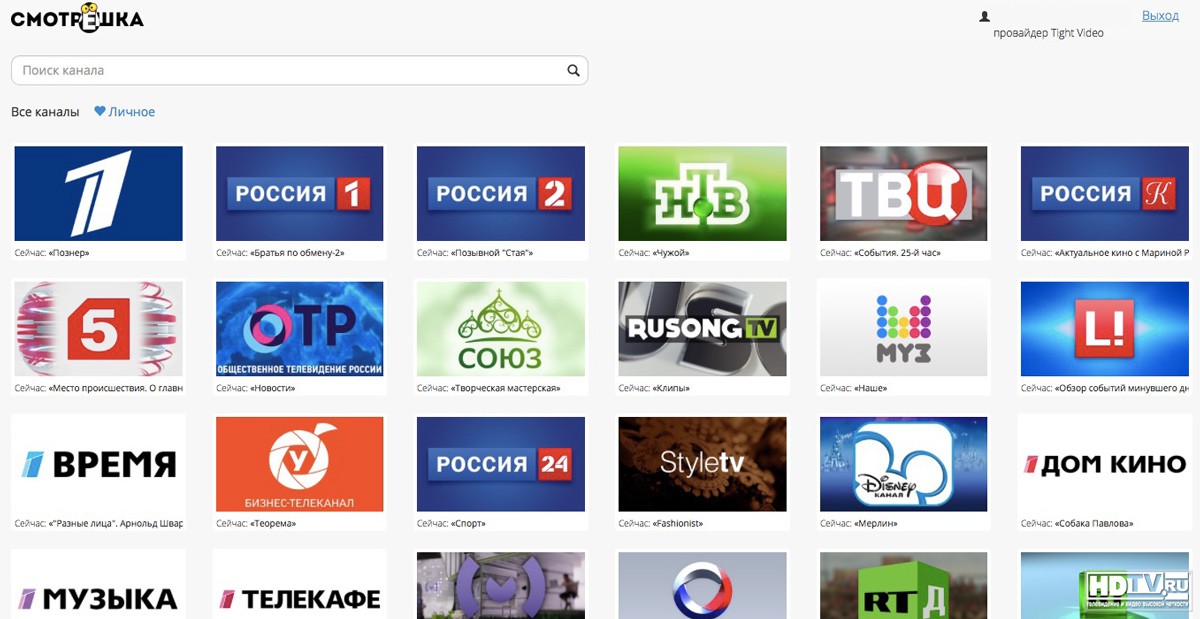This screenshot has height=619, width=1200.
Task: Open the Россия К channel
Action: pyautogui.click(x=1105, y=194)
